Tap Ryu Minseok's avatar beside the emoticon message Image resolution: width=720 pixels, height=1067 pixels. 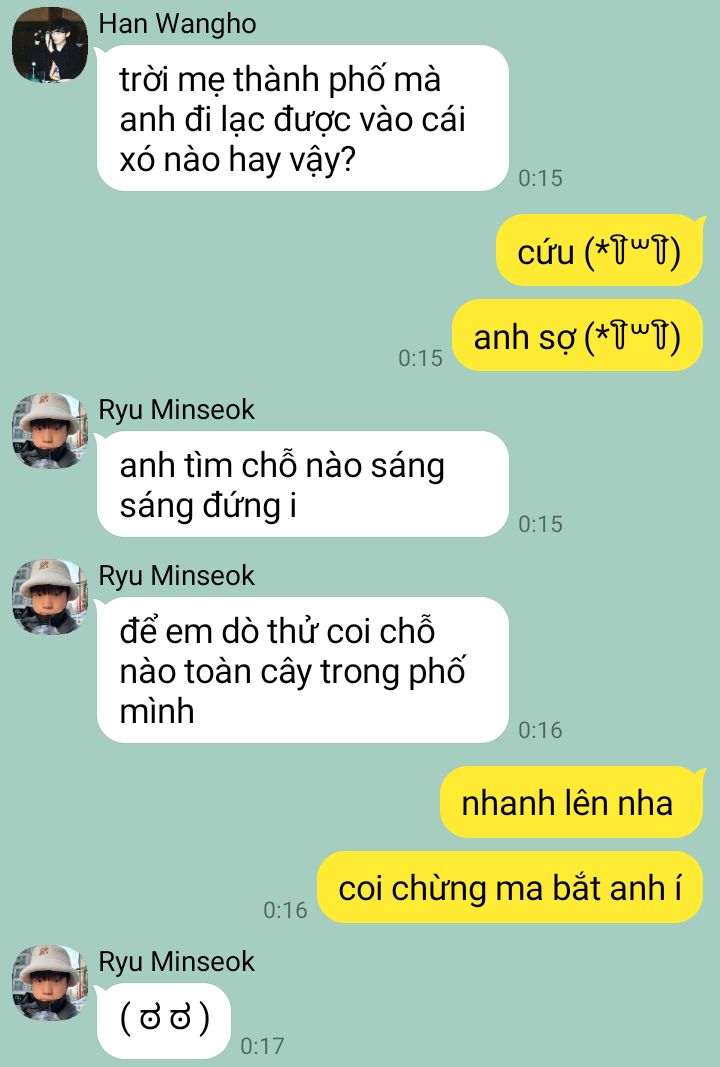click(50, 983)
